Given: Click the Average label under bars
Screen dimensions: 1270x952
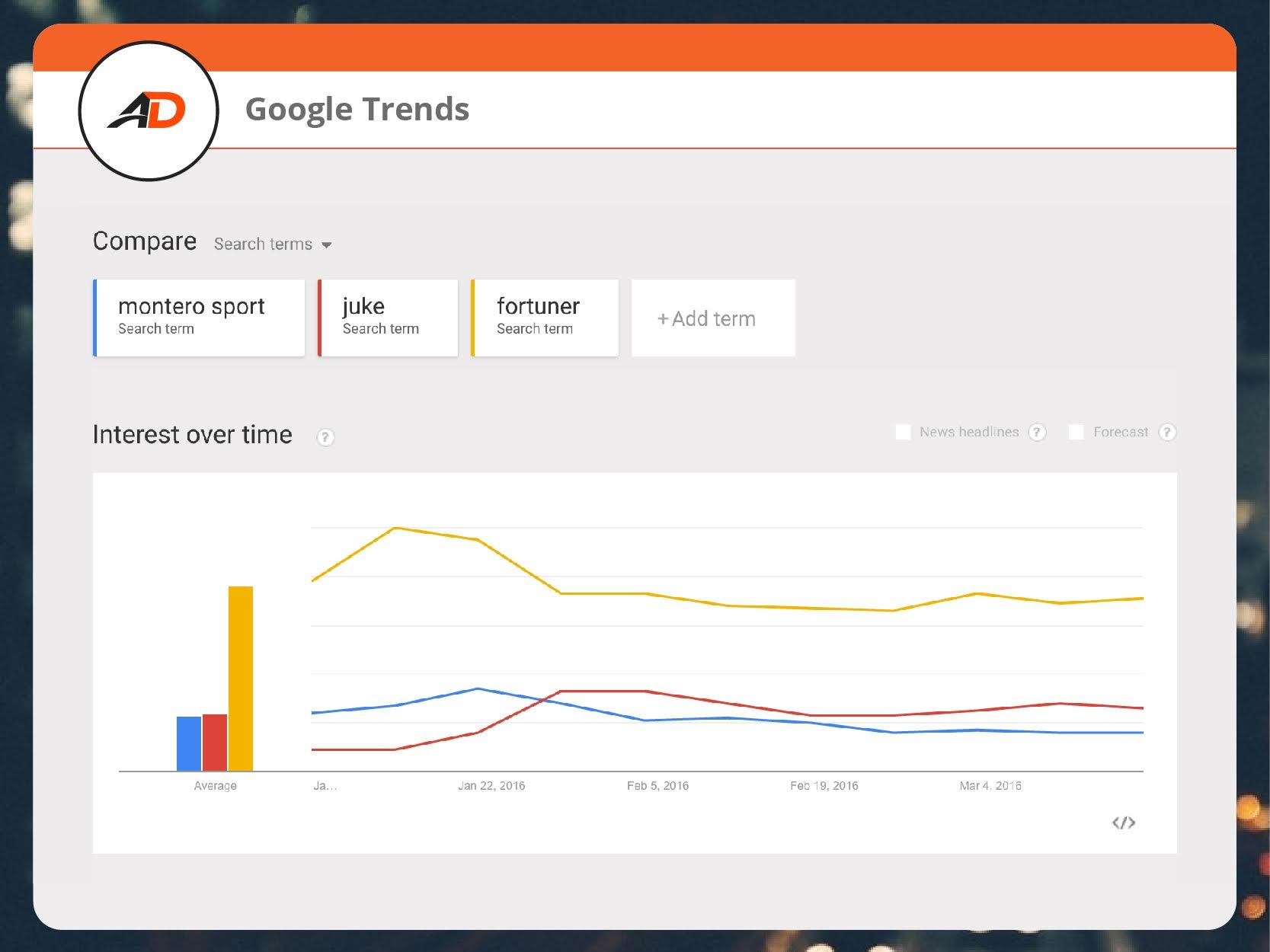Looking at the screenshot, I should coord(215,786).
